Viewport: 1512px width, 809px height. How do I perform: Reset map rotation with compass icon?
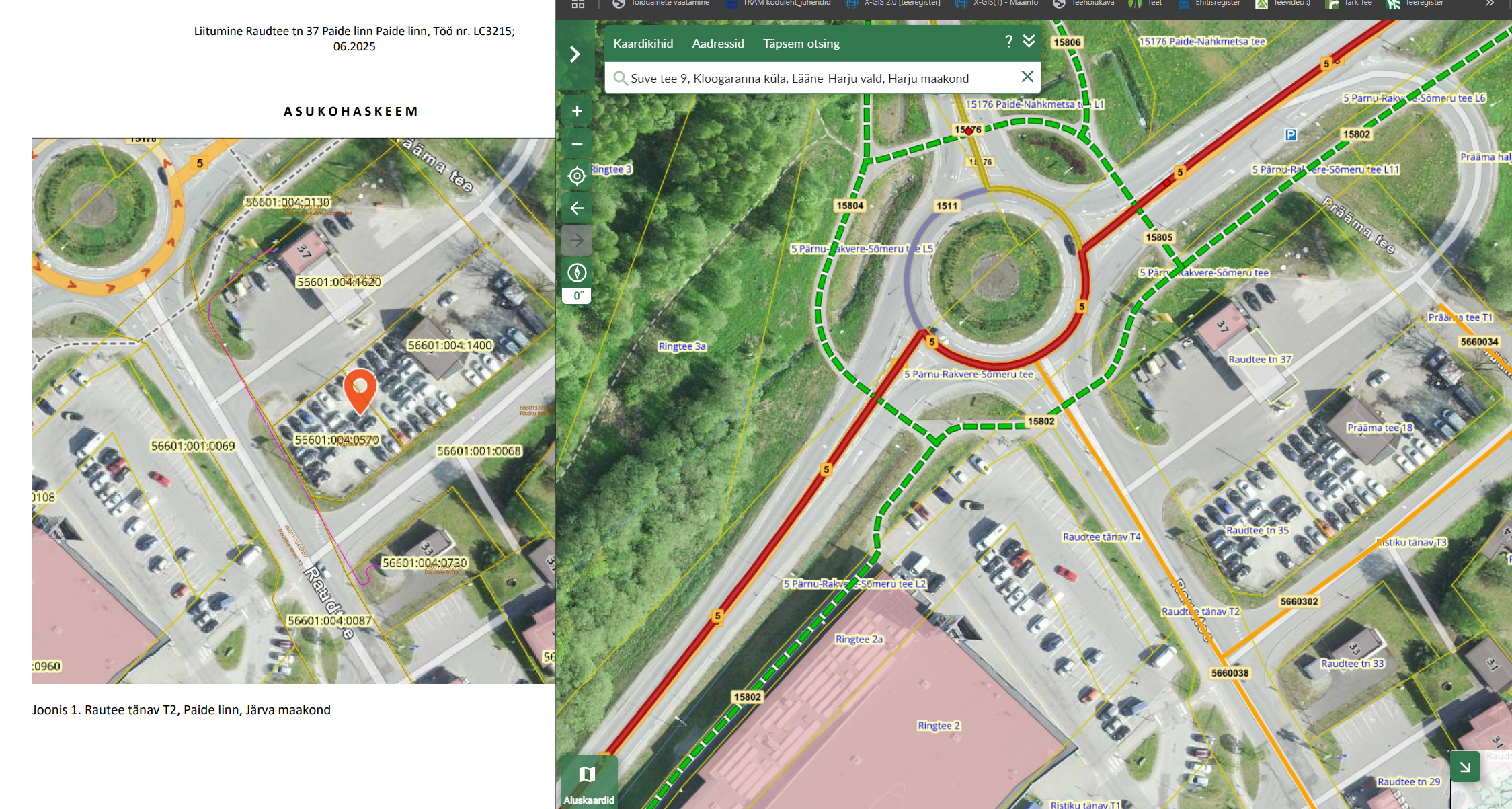[x=577, y=272]
